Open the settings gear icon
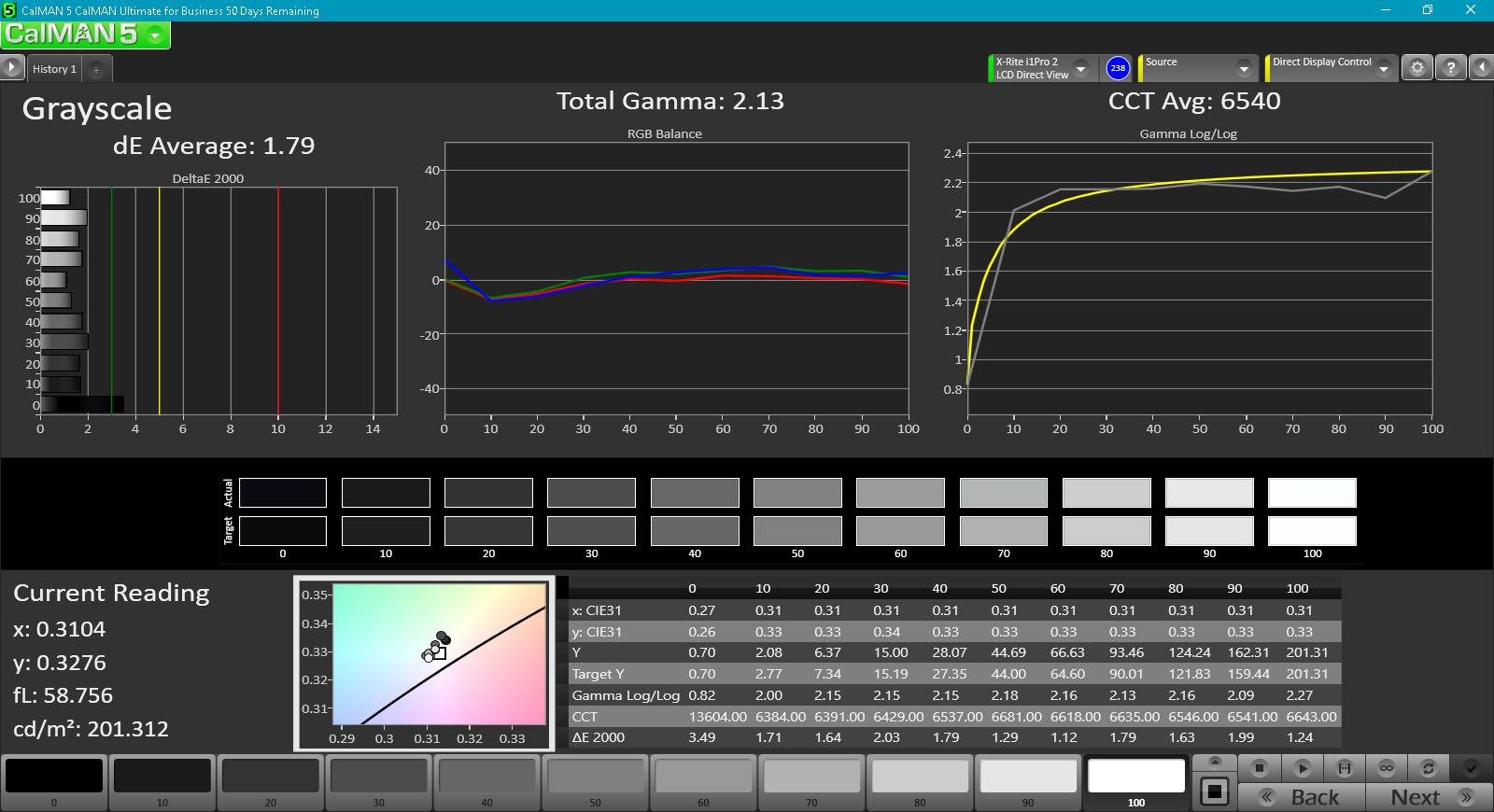1494x812 pixels. (1417, 68)
